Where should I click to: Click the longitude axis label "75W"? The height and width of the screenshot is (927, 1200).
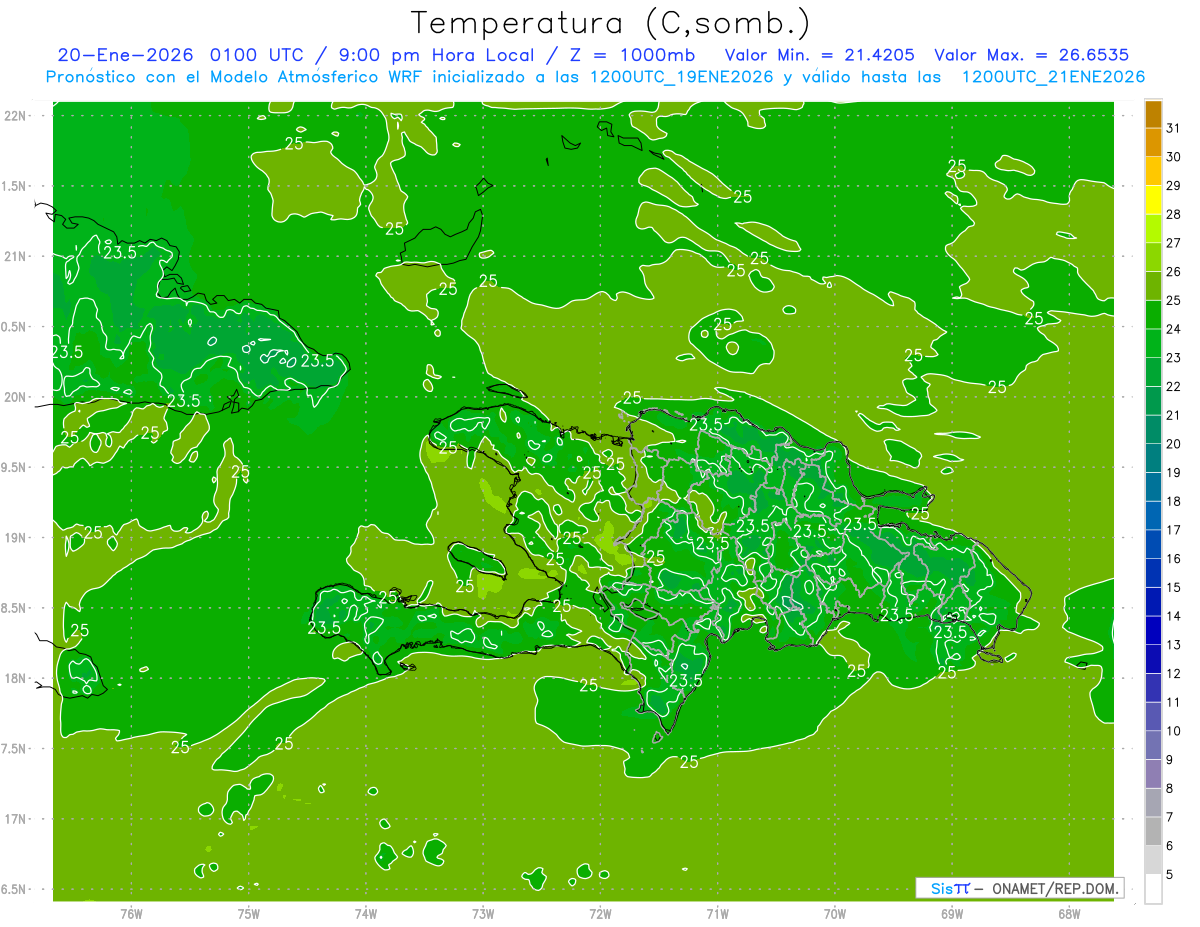(x=248, y=914)
